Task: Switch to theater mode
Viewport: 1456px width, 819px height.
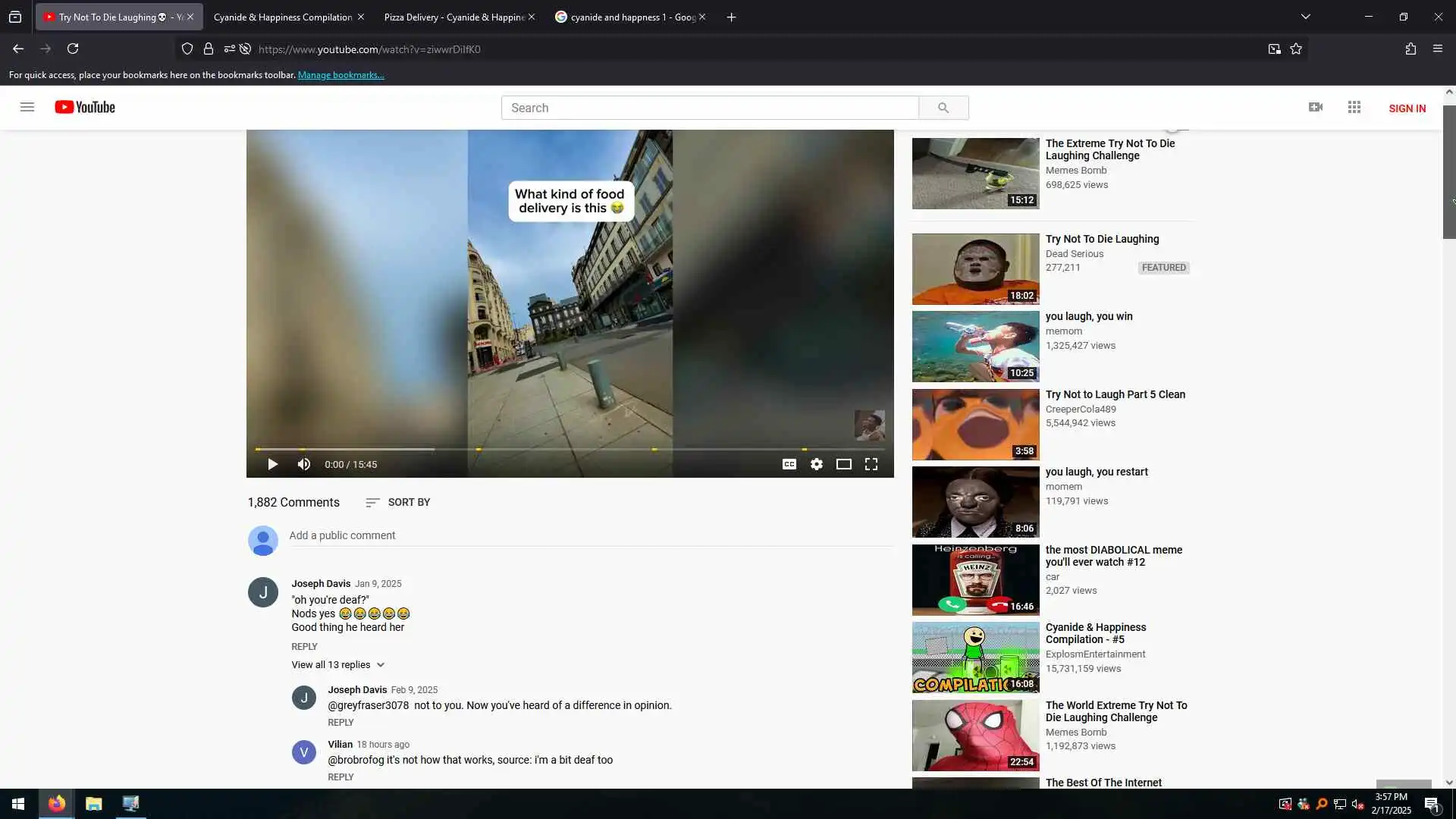Action: [843, 464]
